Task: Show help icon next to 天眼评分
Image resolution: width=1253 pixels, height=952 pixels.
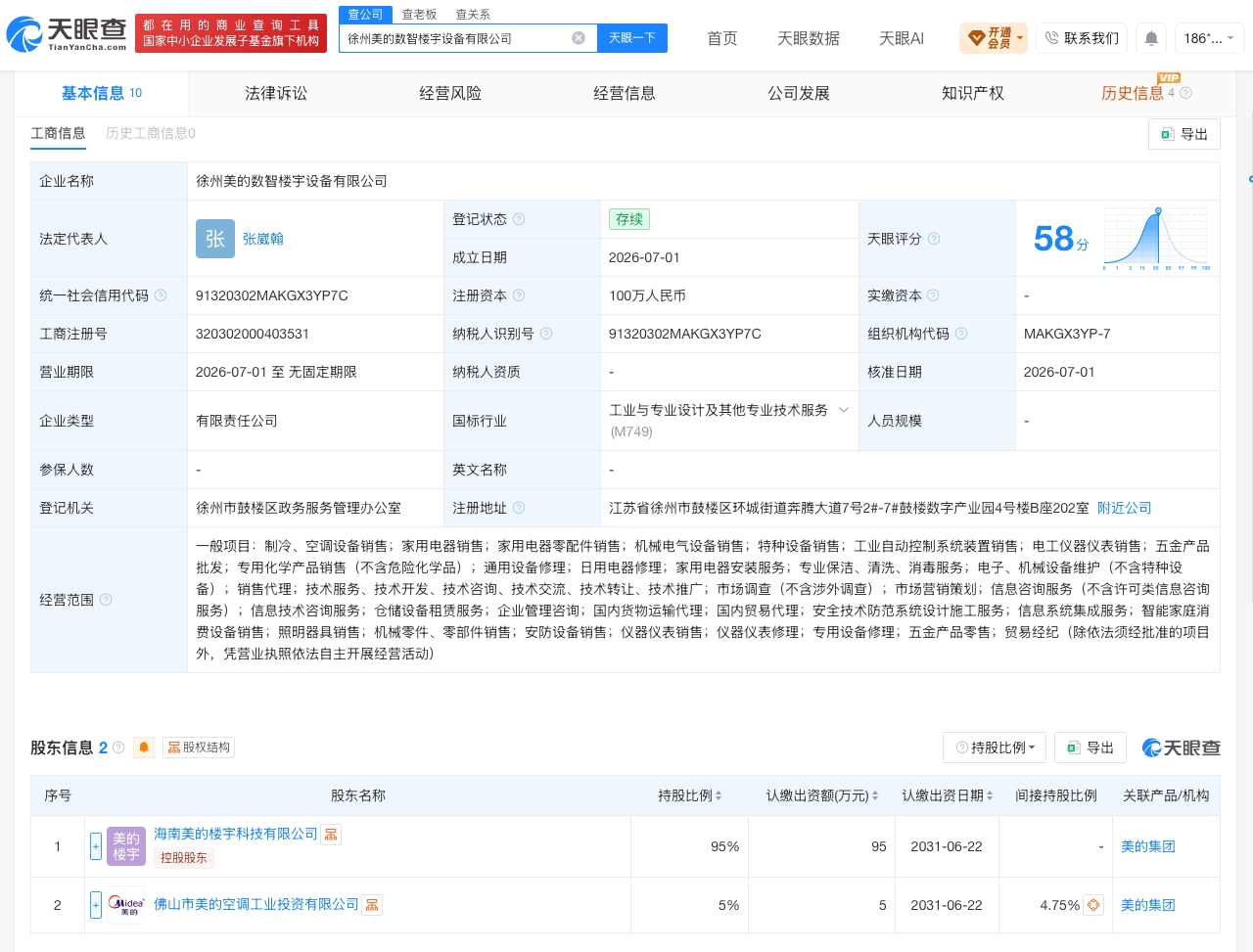Action: (x=934, y=239)
